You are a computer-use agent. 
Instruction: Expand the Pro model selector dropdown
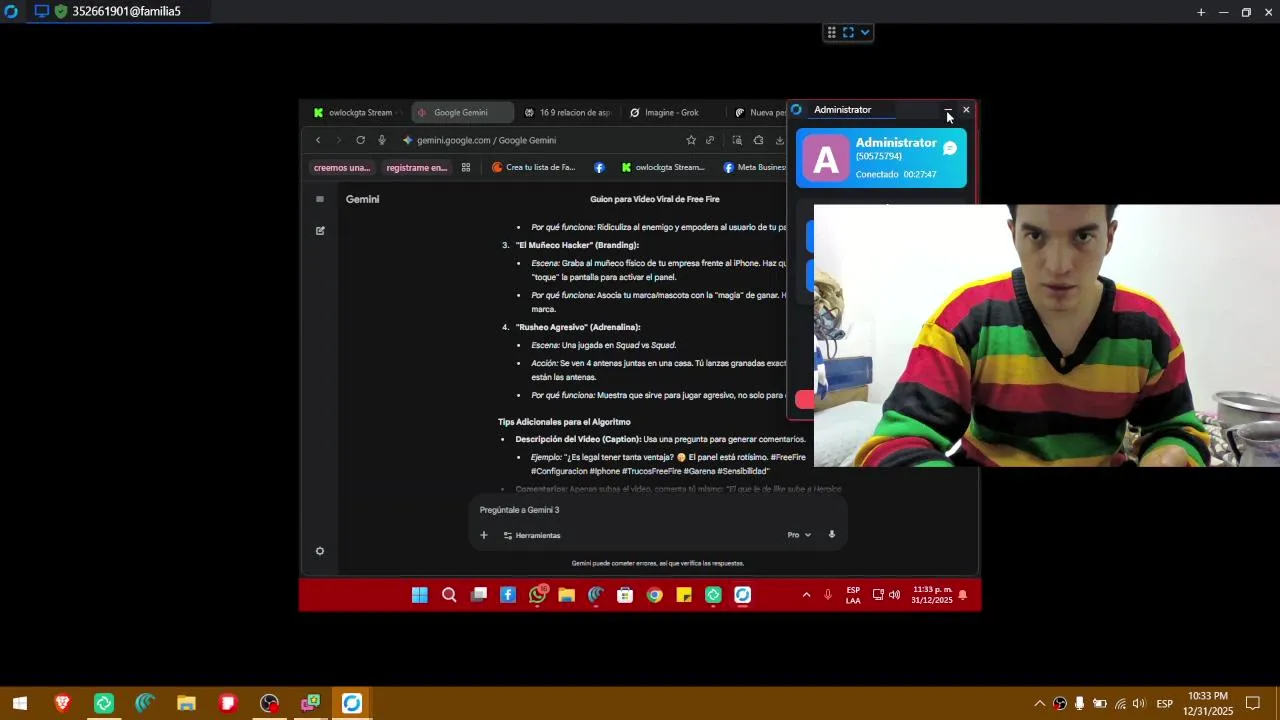coord(799,535)
